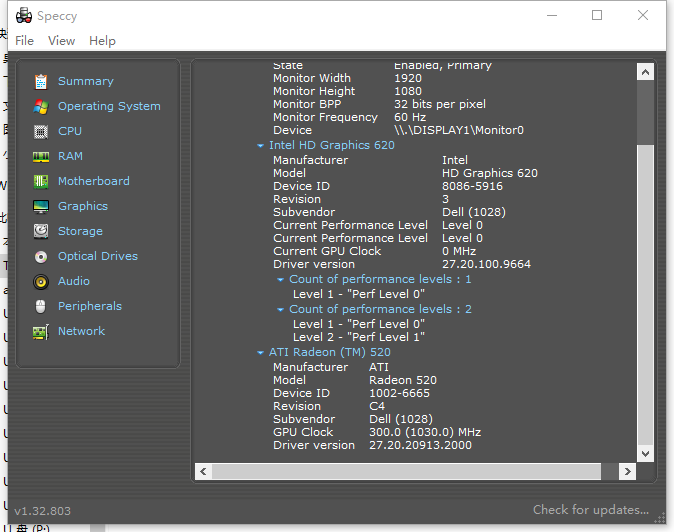Click the Monitor Height 1080 value
The height and width of the screenshot is (532, 674).
point(407,91)
